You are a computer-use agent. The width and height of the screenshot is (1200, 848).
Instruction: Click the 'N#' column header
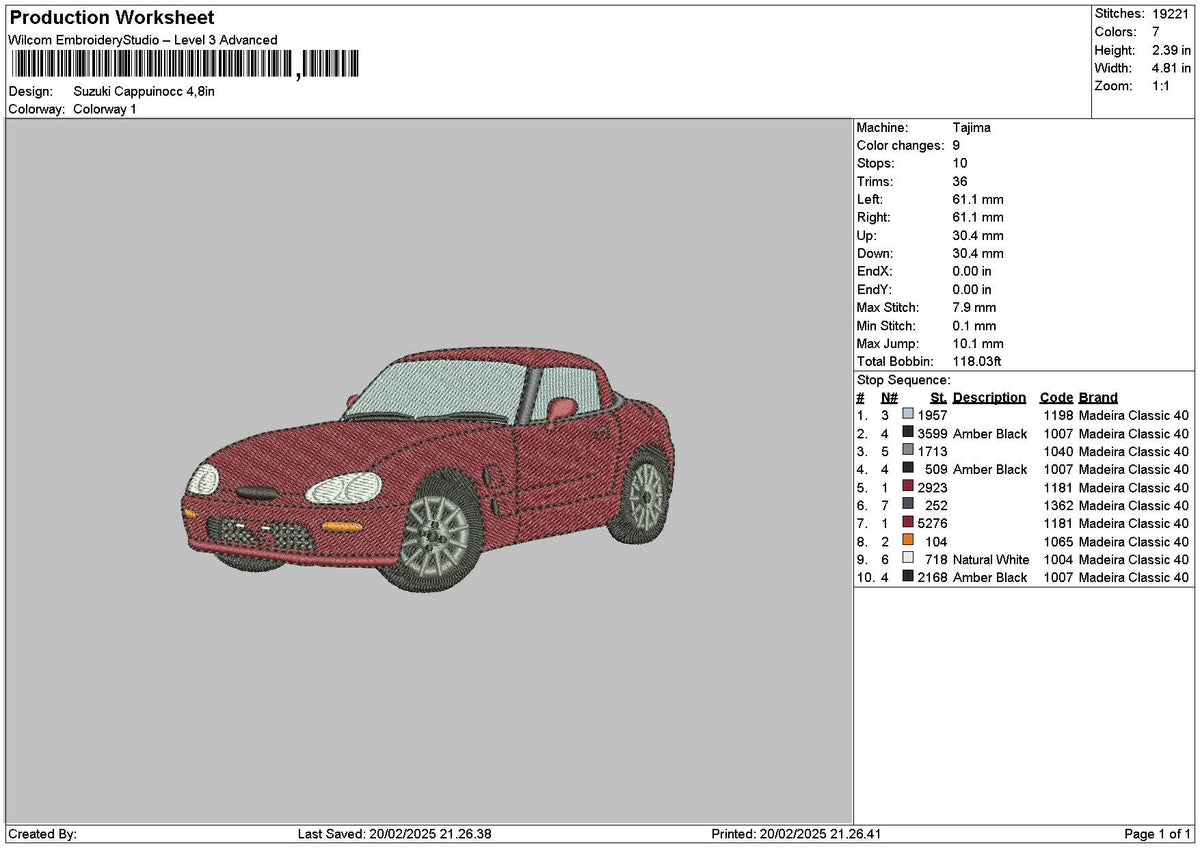click(889, 398)
